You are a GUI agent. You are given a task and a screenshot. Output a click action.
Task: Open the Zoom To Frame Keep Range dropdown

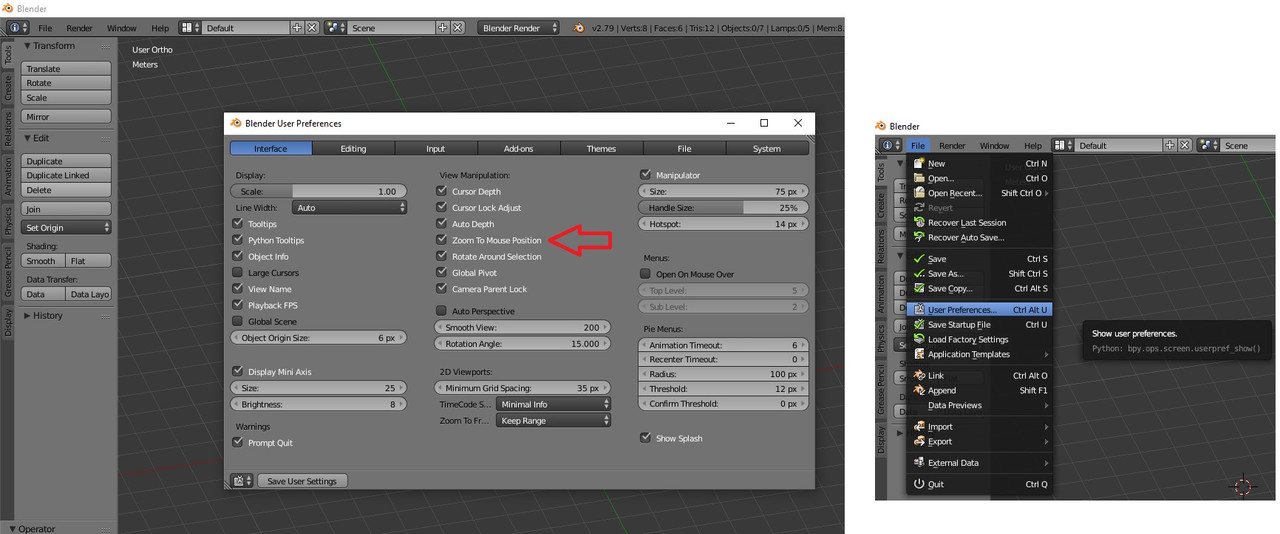click(x=554, y=421)
